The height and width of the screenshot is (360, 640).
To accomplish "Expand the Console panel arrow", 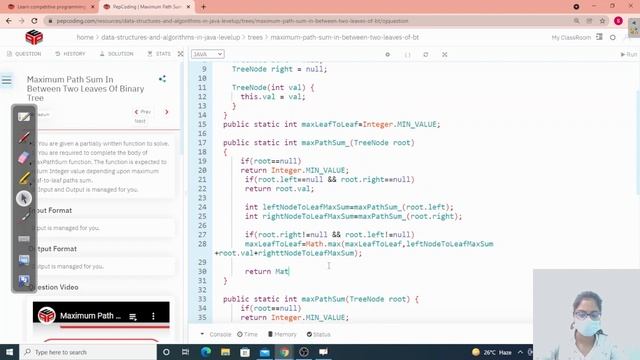I will click(202, 334).
